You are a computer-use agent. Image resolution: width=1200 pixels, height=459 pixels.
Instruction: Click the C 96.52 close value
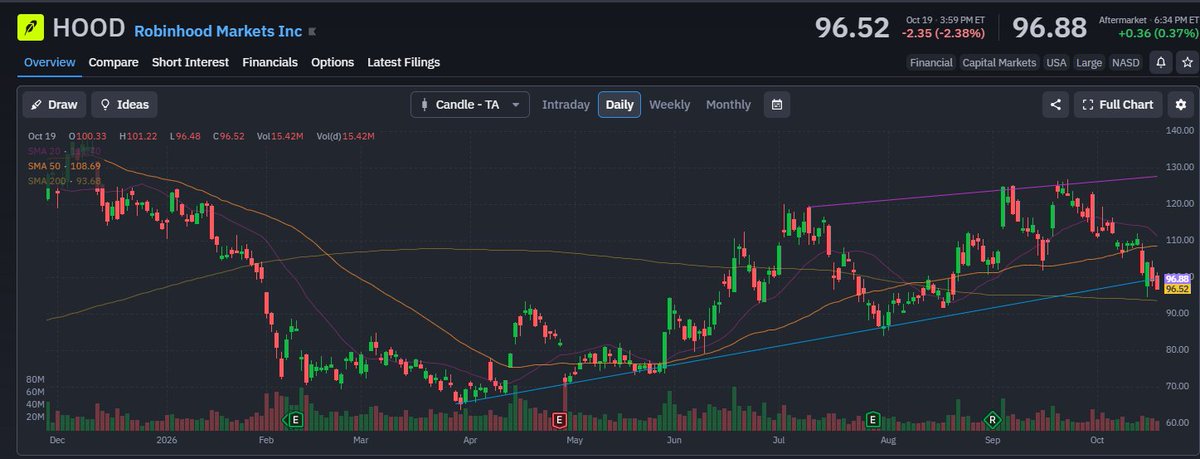point(227,136)
